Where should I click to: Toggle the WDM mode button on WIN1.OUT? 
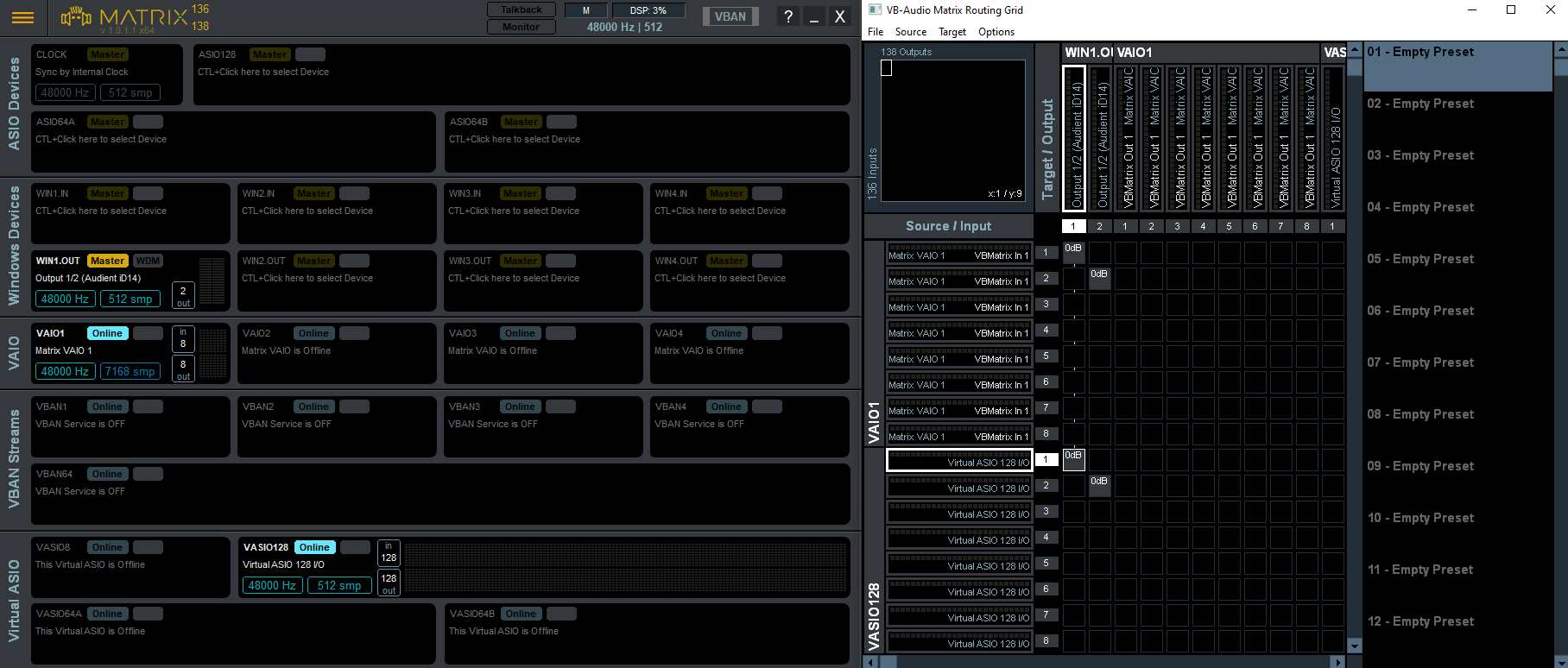(148, 261)
